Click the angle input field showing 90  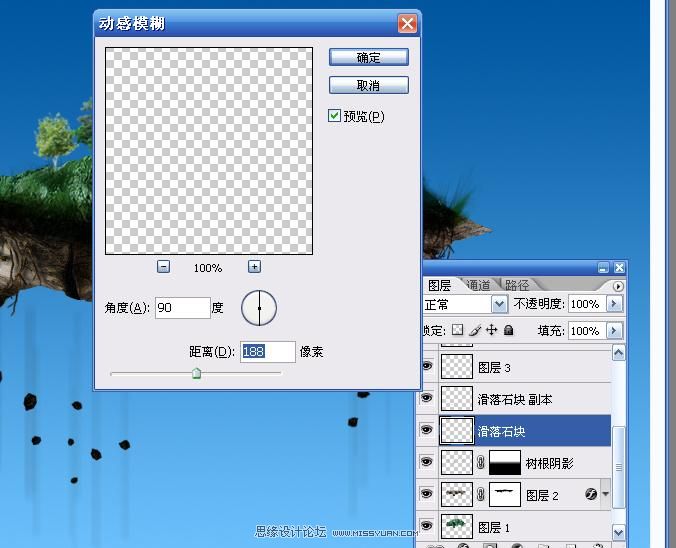[x=183, y=308]
